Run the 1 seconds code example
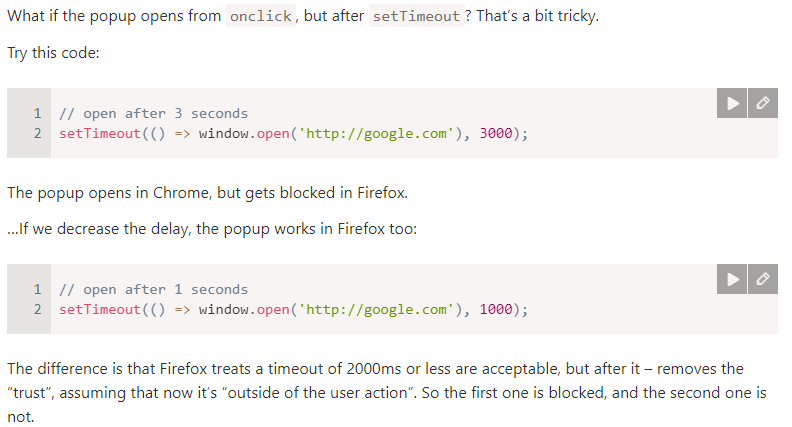Viewport: 792px width, 427px height. (x=731, y=279)
